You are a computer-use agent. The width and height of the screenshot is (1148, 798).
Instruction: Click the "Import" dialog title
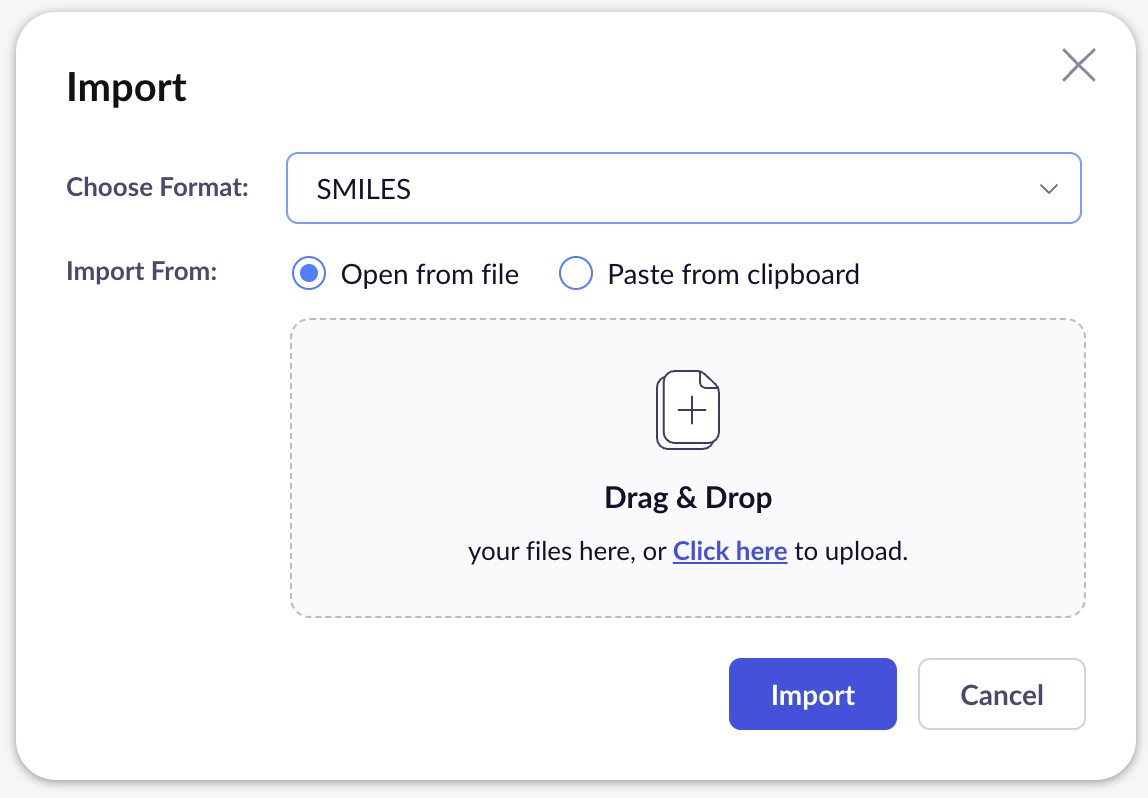tap(126, 88)
